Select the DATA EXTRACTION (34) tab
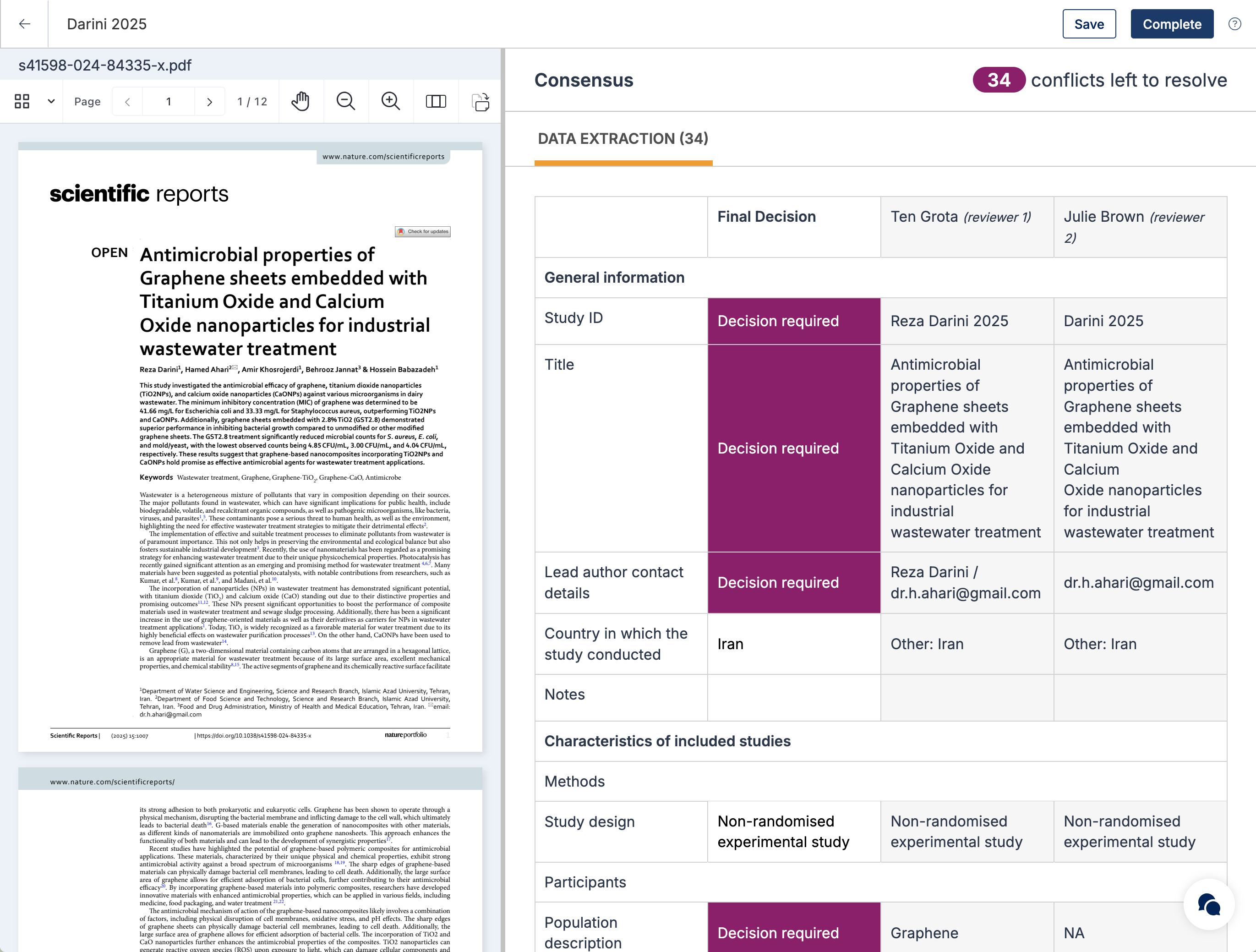The height and width of the screenshot is (952, 1256). [623, 139]
